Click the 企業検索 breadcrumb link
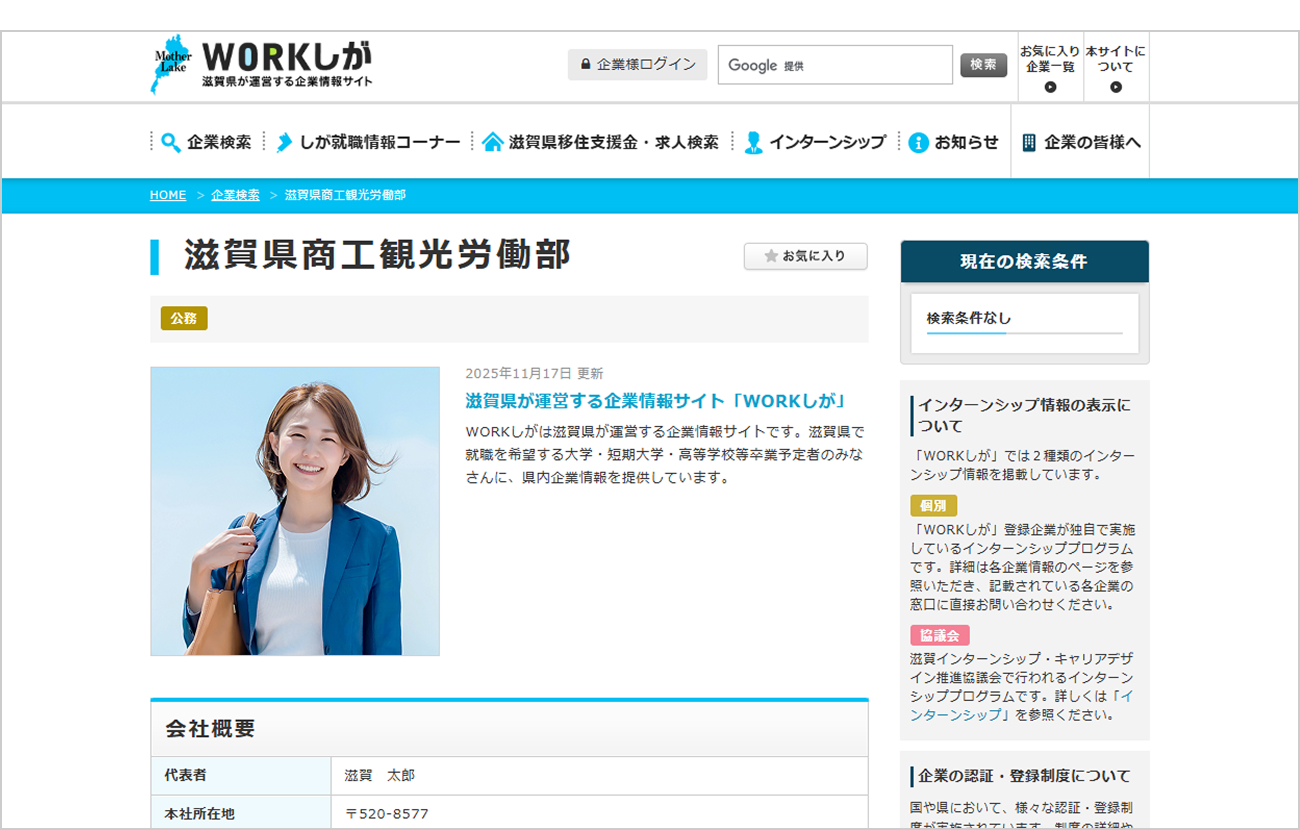1300x830 pixels. point(235,195)
